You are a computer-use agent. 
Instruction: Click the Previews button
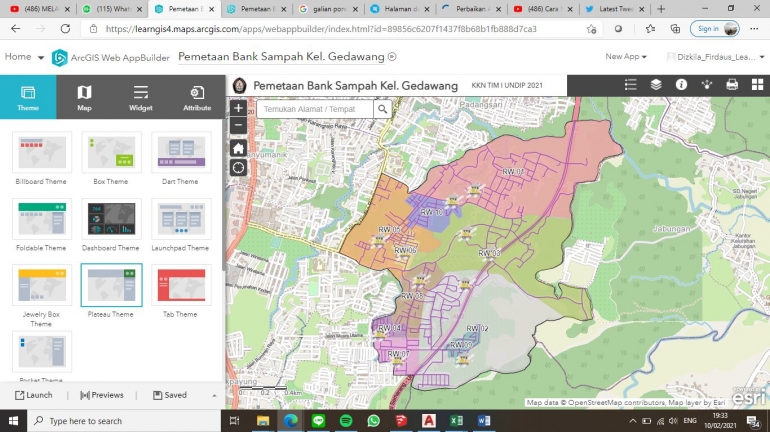coord(102,395)
